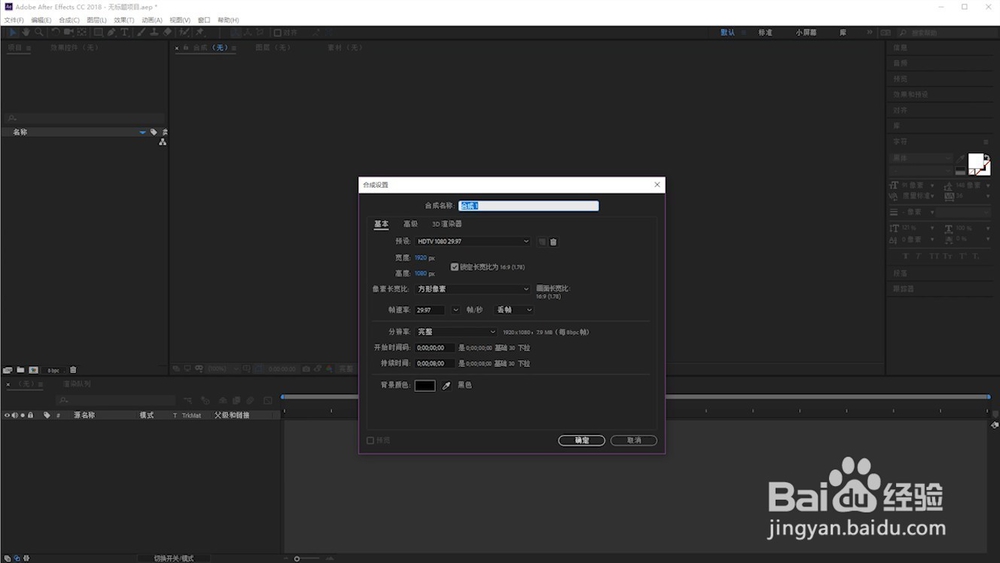This screenshot has width=1000, height=563.
Task: Click the timeline lock column icon
Action: 30,415
